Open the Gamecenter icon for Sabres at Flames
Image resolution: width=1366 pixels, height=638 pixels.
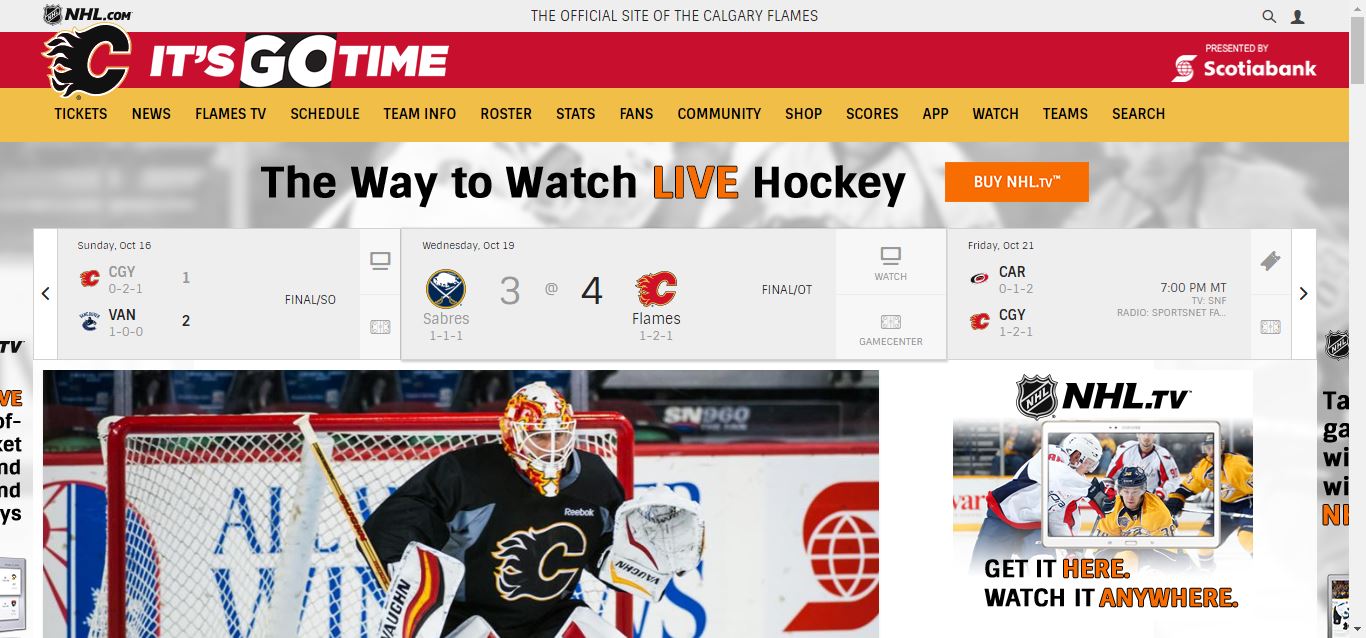point(891,329)
